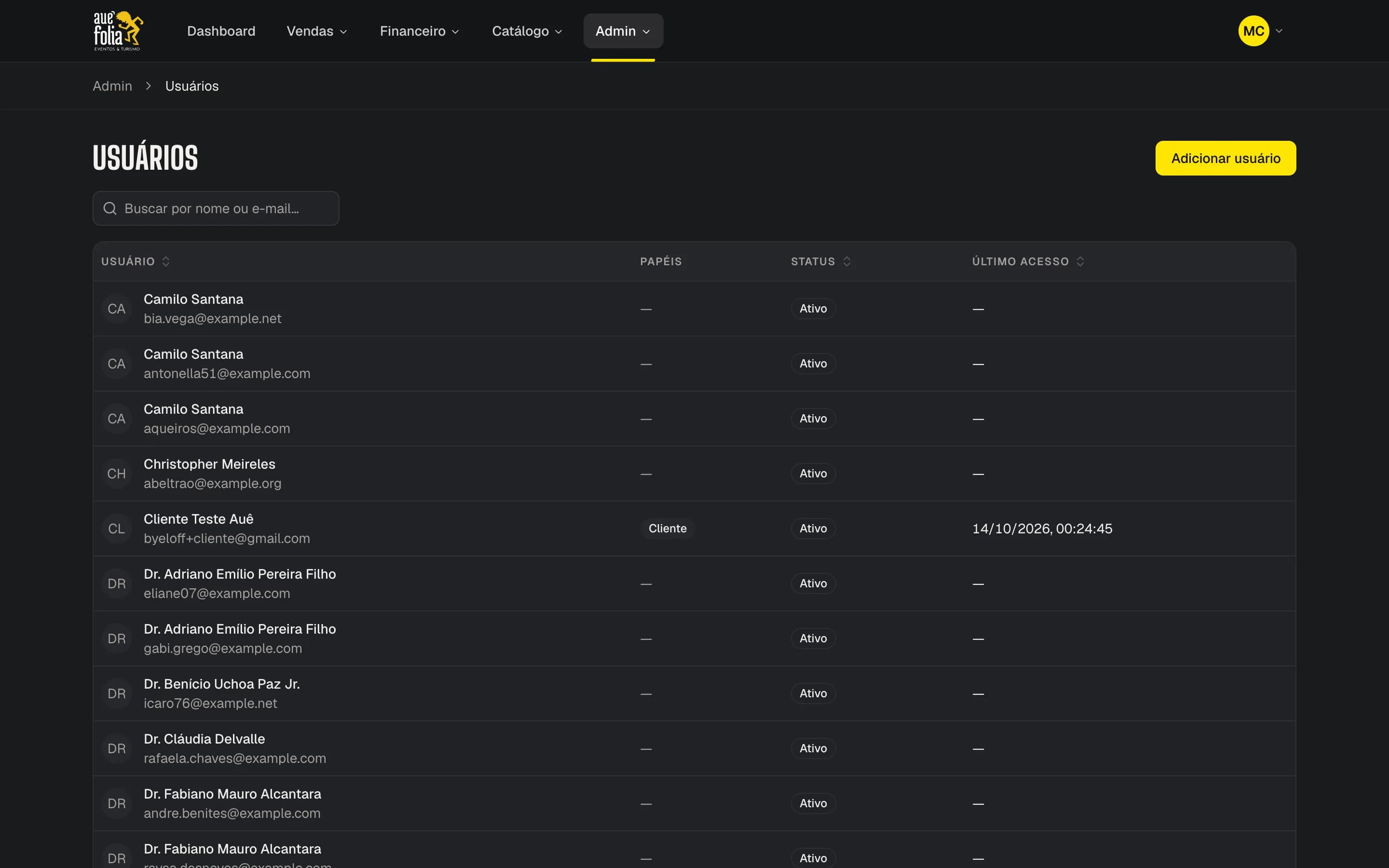Click breadcrumb chevron separator after Admin
1389x868 pixels.
click(149, 86)
